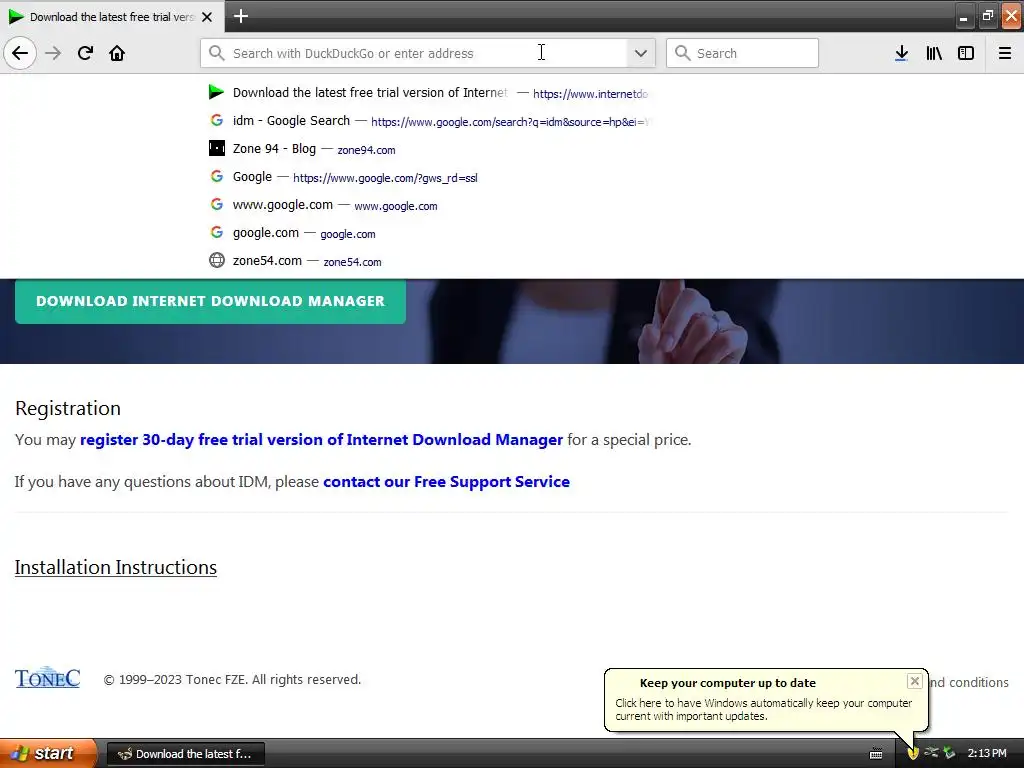Expand the address bar history dropdown

(641, 53)
